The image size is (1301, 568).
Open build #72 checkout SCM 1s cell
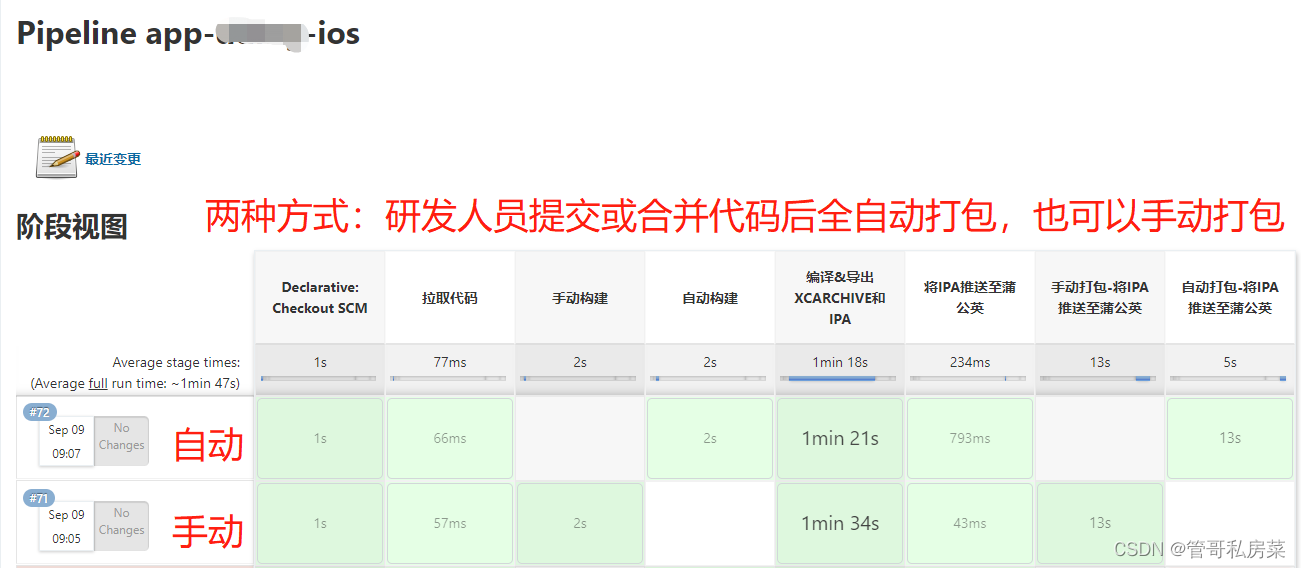coord(320,438)
